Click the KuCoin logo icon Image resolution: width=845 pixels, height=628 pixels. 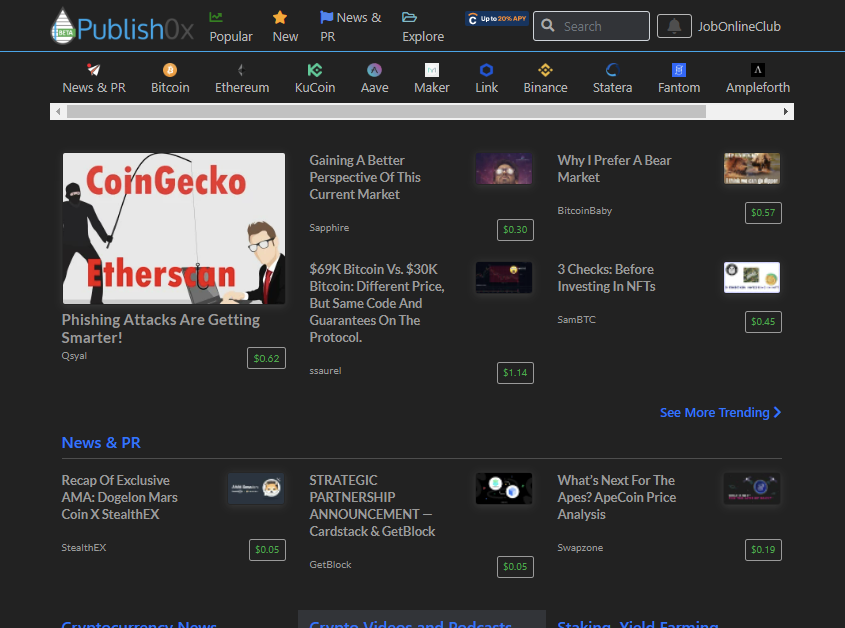315,70
